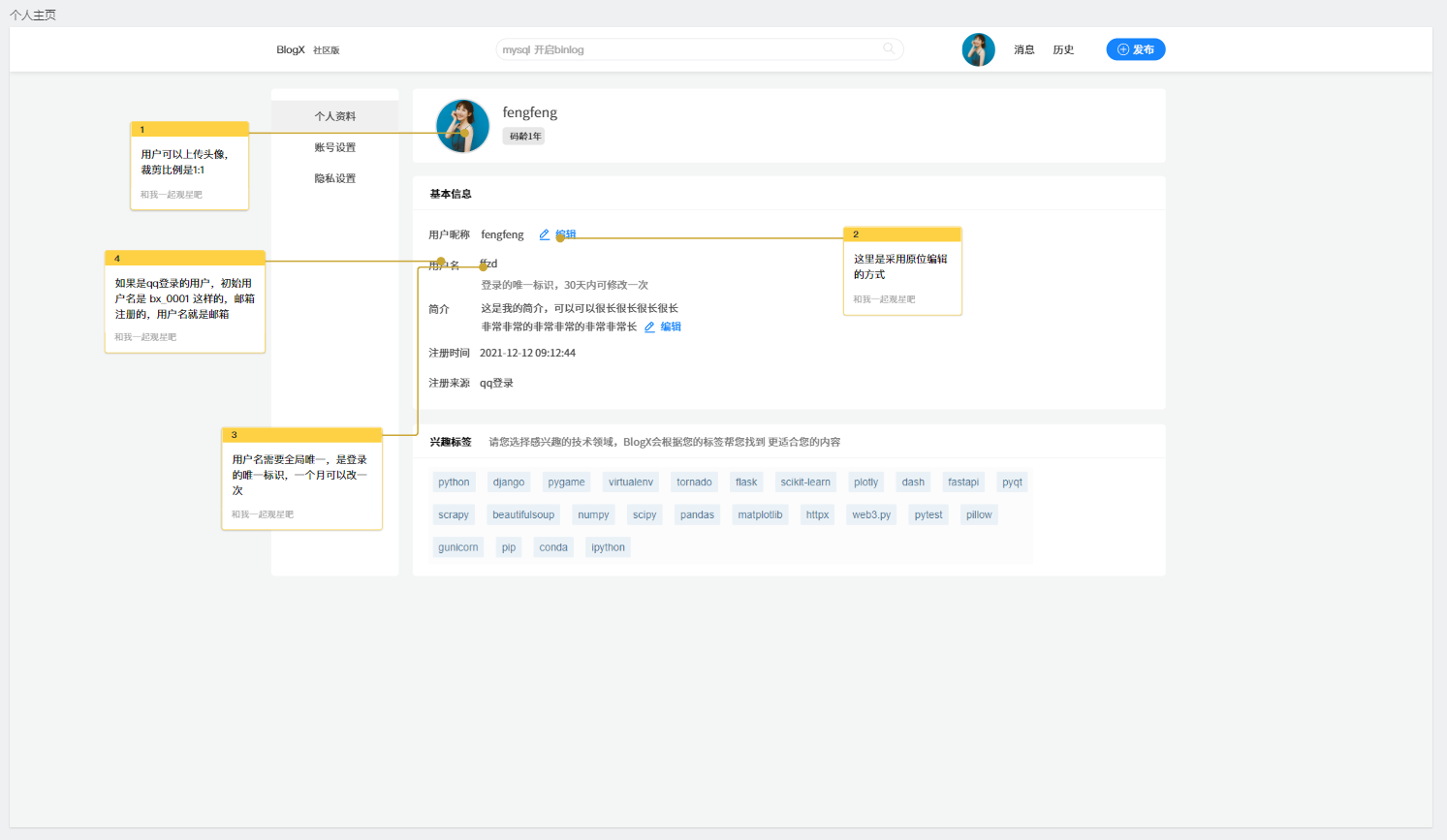1447x840 pixels.
Task: Select the fastapi interest tag
Action: (x=962, y=482)
